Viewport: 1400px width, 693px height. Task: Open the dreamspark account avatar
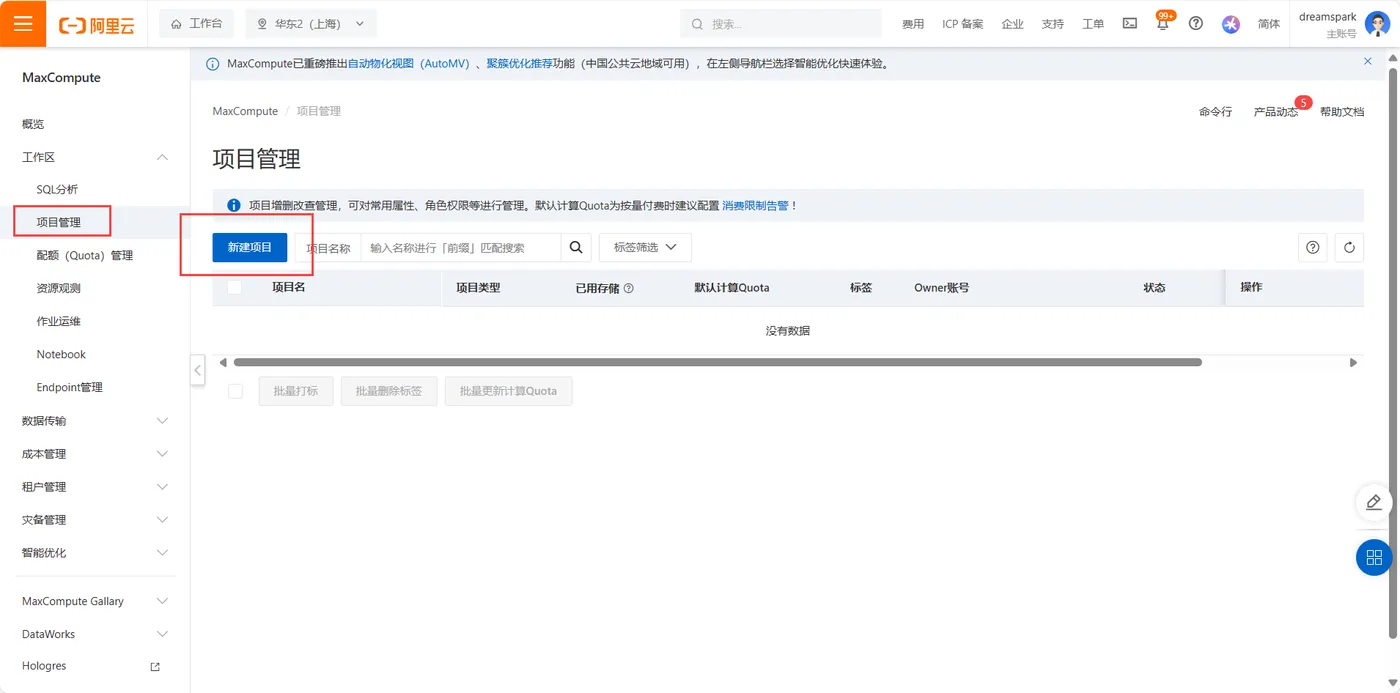(1377, 24)
